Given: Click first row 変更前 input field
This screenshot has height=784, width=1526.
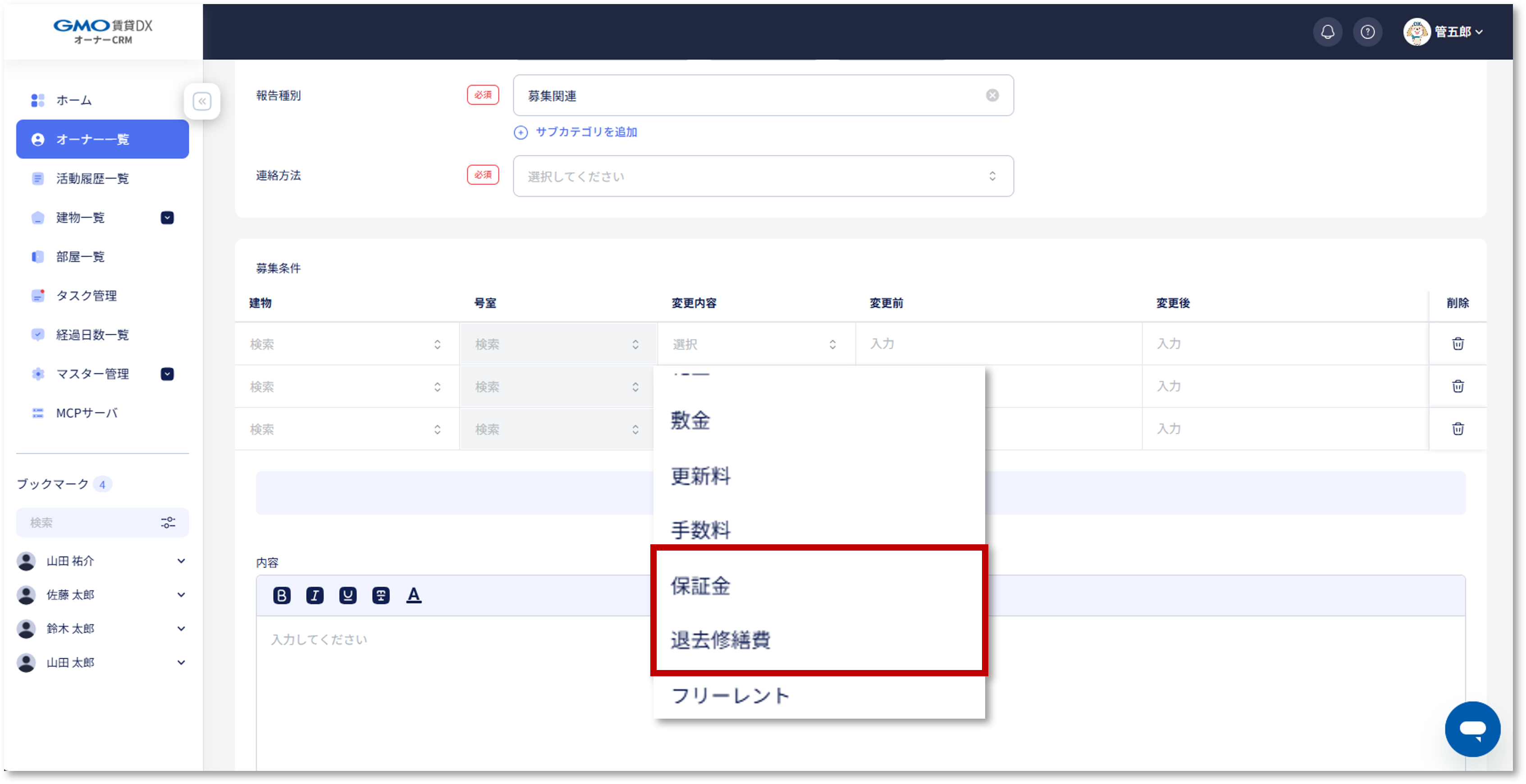Looking at the screenshot, I should 999,343.
